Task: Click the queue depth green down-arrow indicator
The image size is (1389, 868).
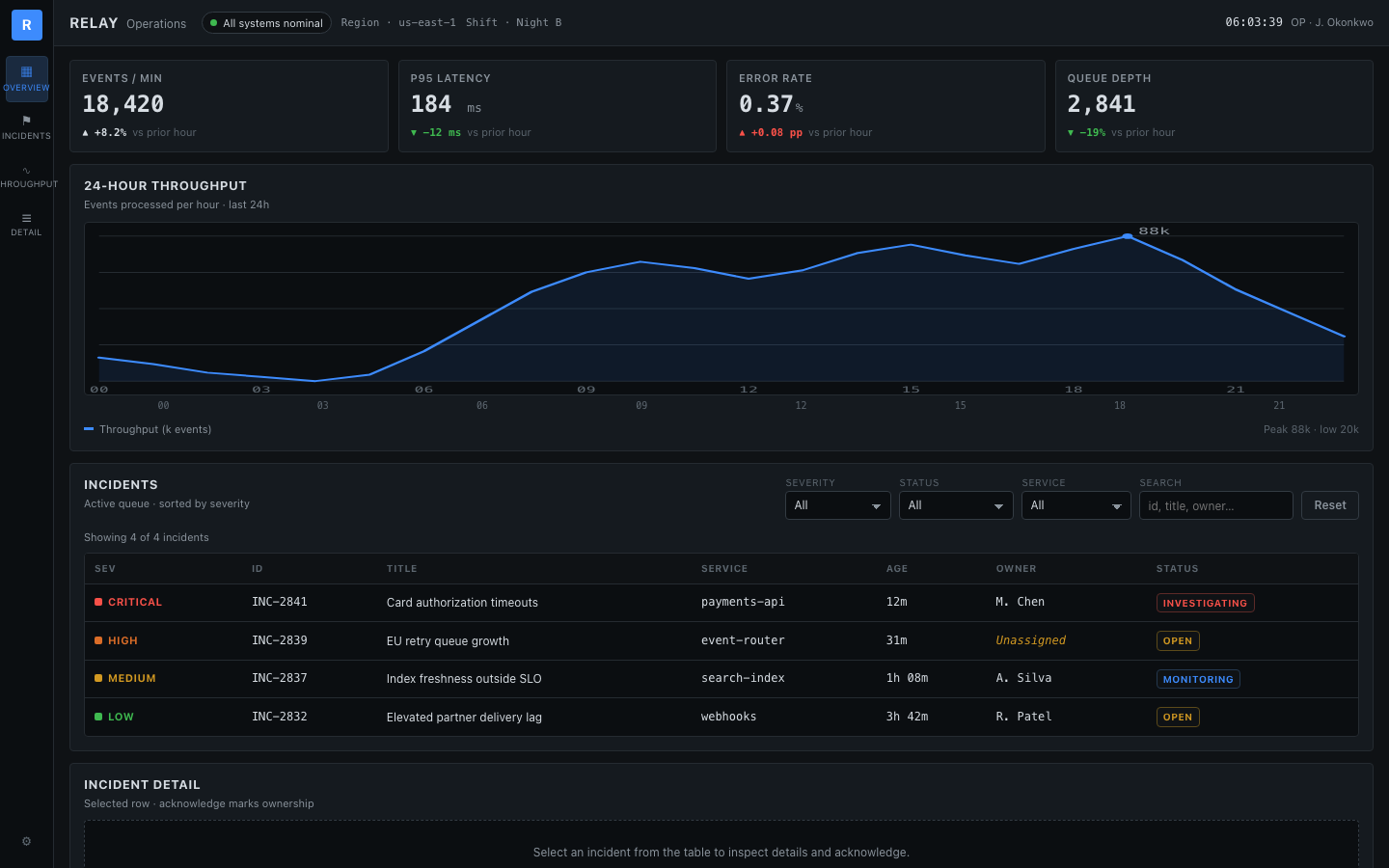Action: [1071, 133]
